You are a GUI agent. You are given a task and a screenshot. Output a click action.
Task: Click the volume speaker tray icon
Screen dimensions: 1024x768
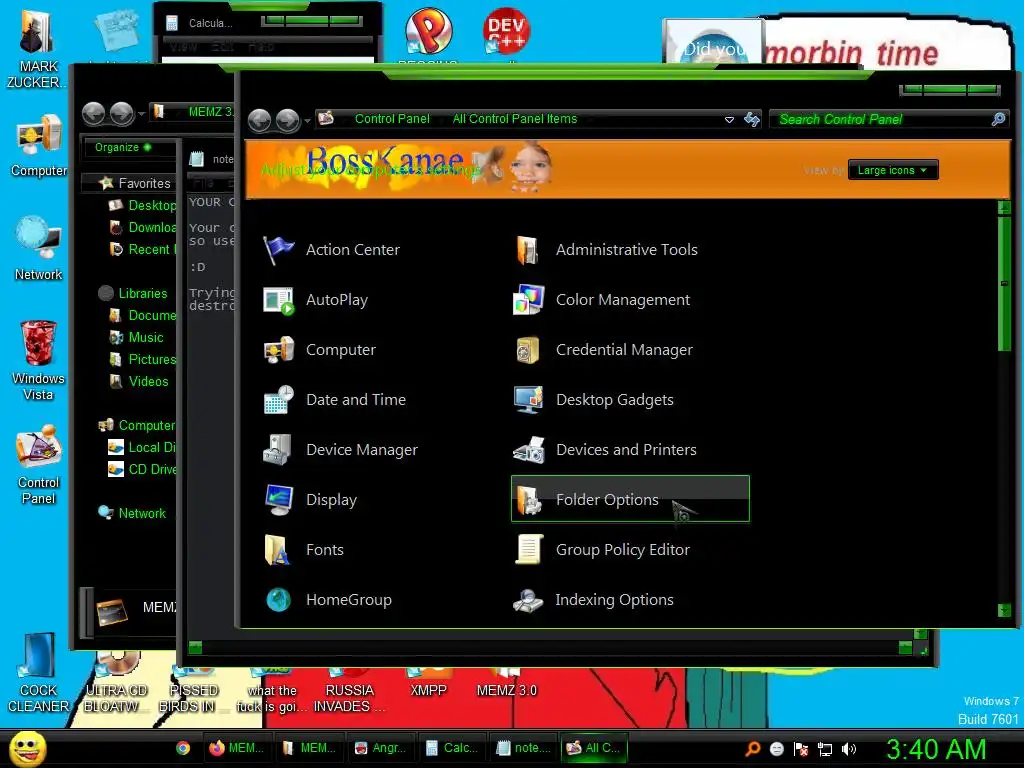(x=848, y=749)
